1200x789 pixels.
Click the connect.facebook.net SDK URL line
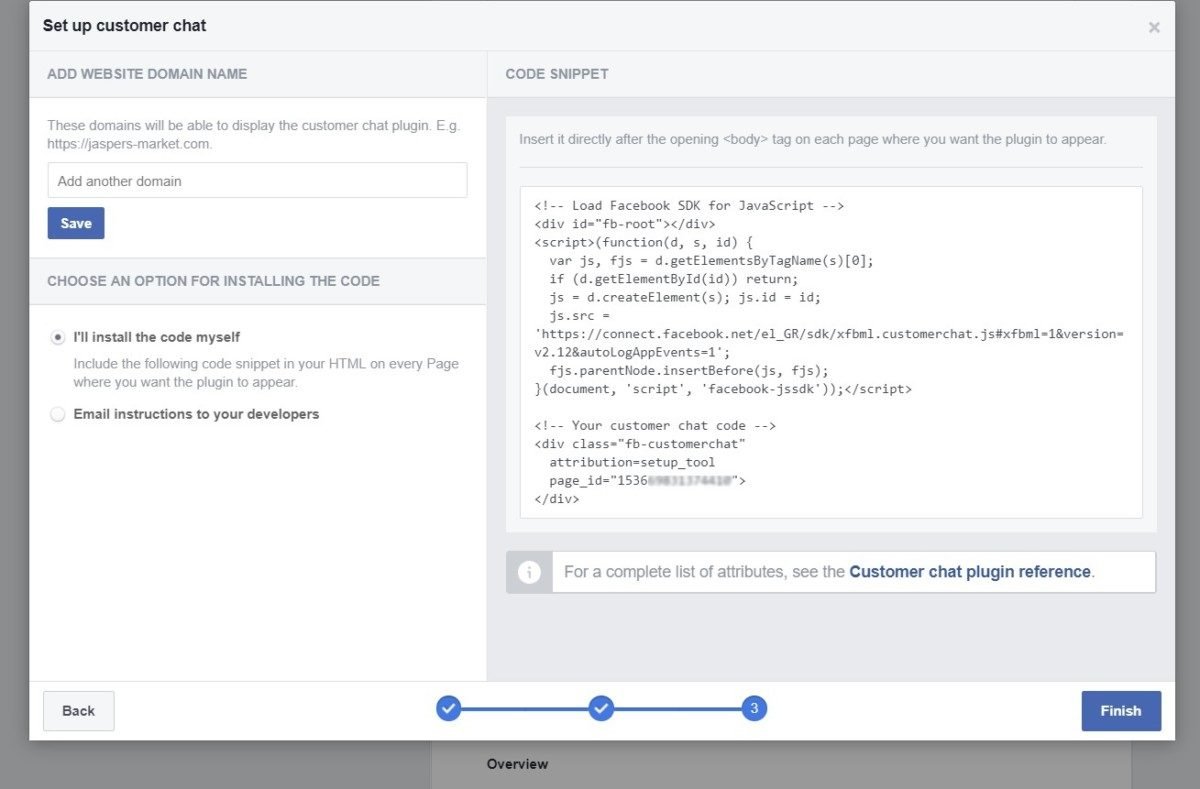tap(830, 334)
